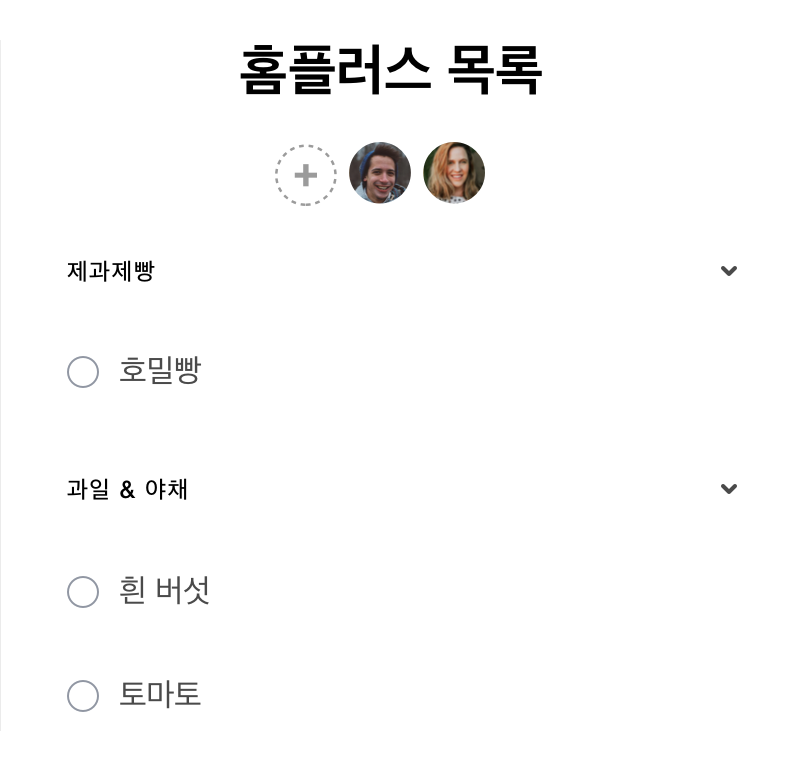The height and width of the screenshot is (784, 800).
Task: Tap the plus symbol to invite someone
Action: pyautogui.click(x=305, y=174)
